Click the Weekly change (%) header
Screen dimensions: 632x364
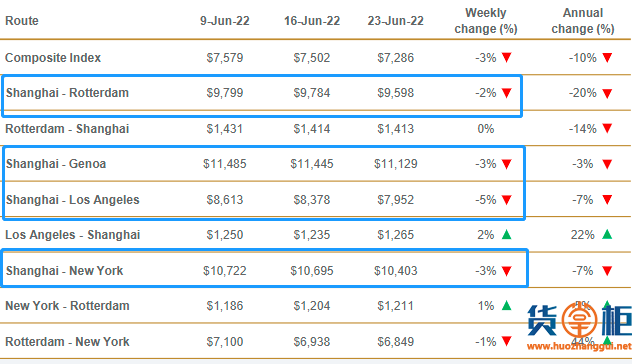coord(486,21)
